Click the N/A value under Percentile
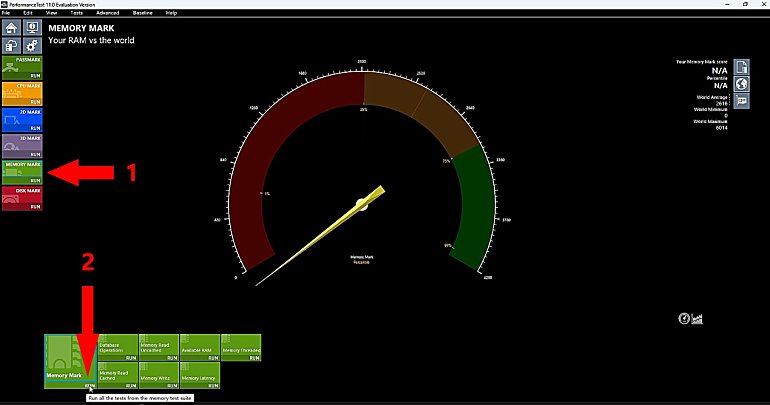The height and width of the screenshot is (405, 770). [720, 85]
